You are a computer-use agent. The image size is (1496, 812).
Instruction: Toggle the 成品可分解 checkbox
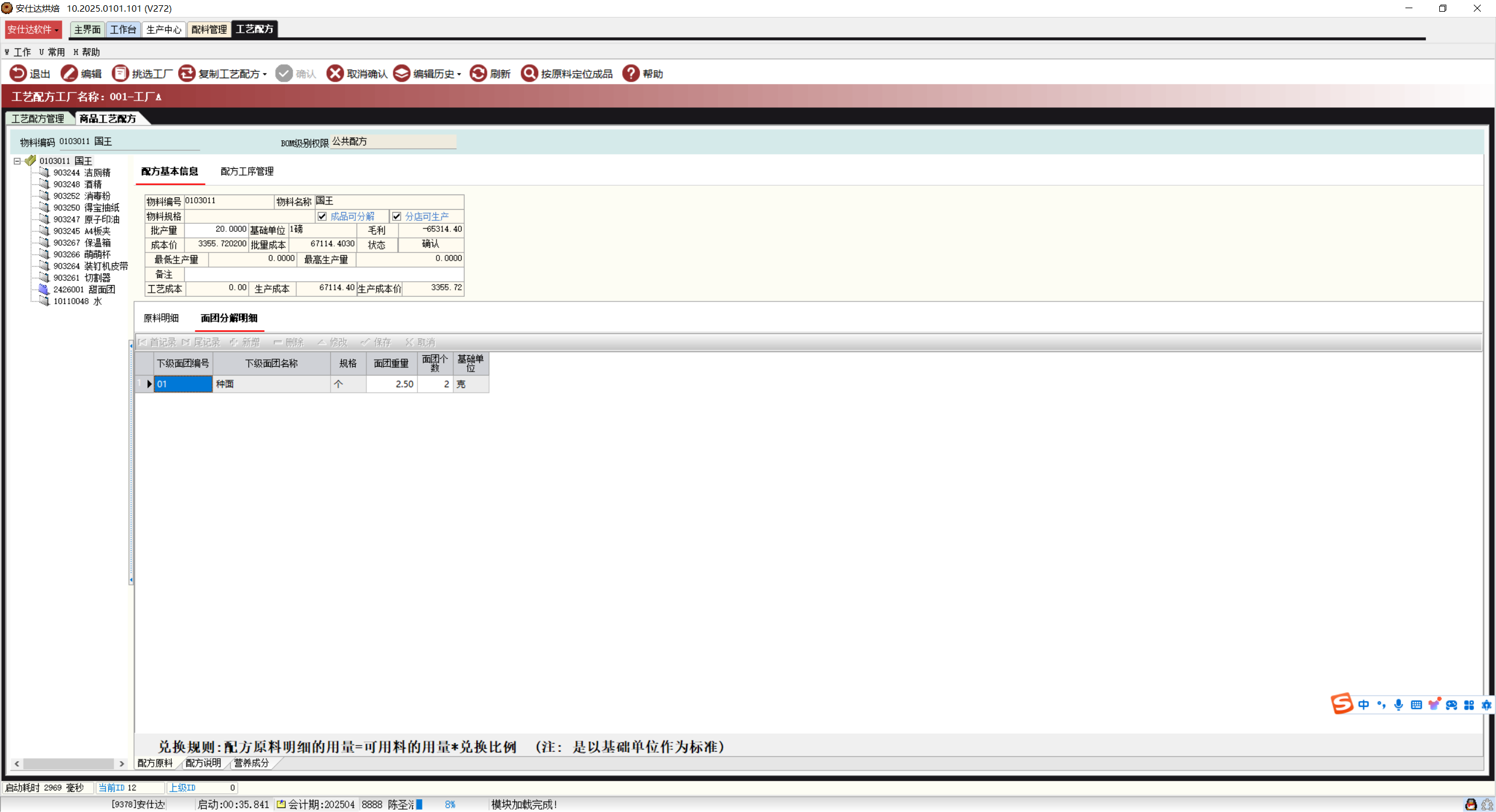tap(323, 217)
